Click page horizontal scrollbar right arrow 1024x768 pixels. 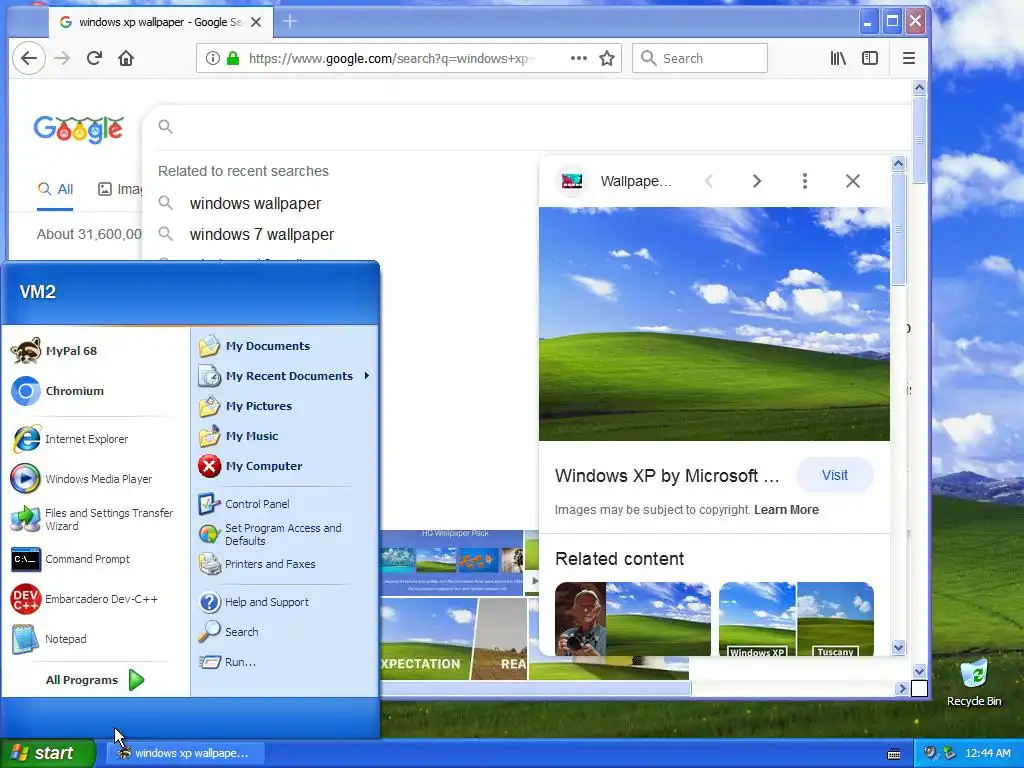tap(902, 688)
